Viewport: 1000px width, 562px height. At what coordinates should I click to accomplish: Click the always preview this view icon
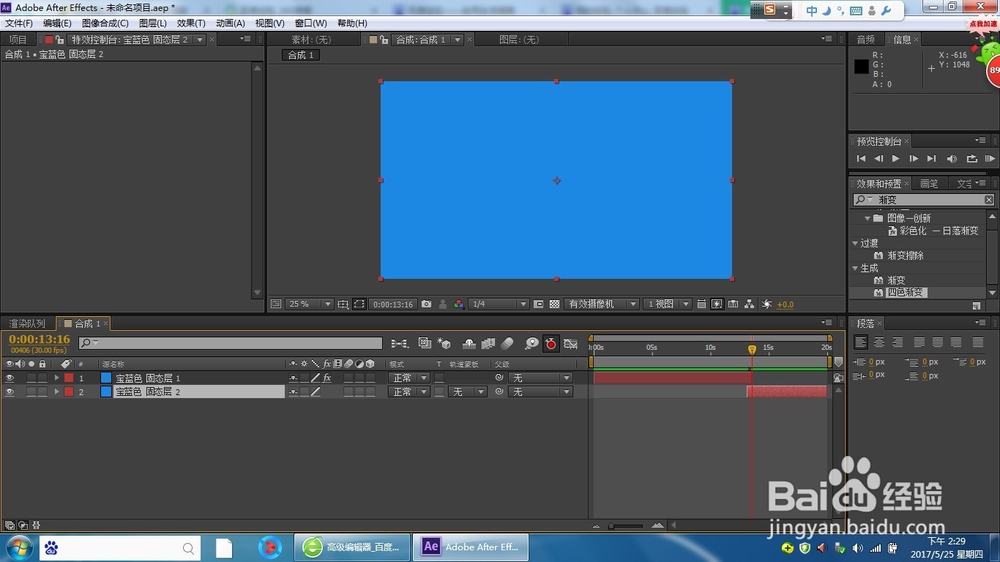[x=276, y=304]
